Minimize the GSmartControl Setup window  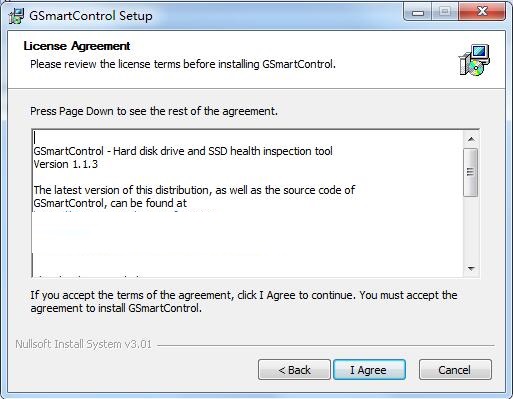(x=417, y=13)
